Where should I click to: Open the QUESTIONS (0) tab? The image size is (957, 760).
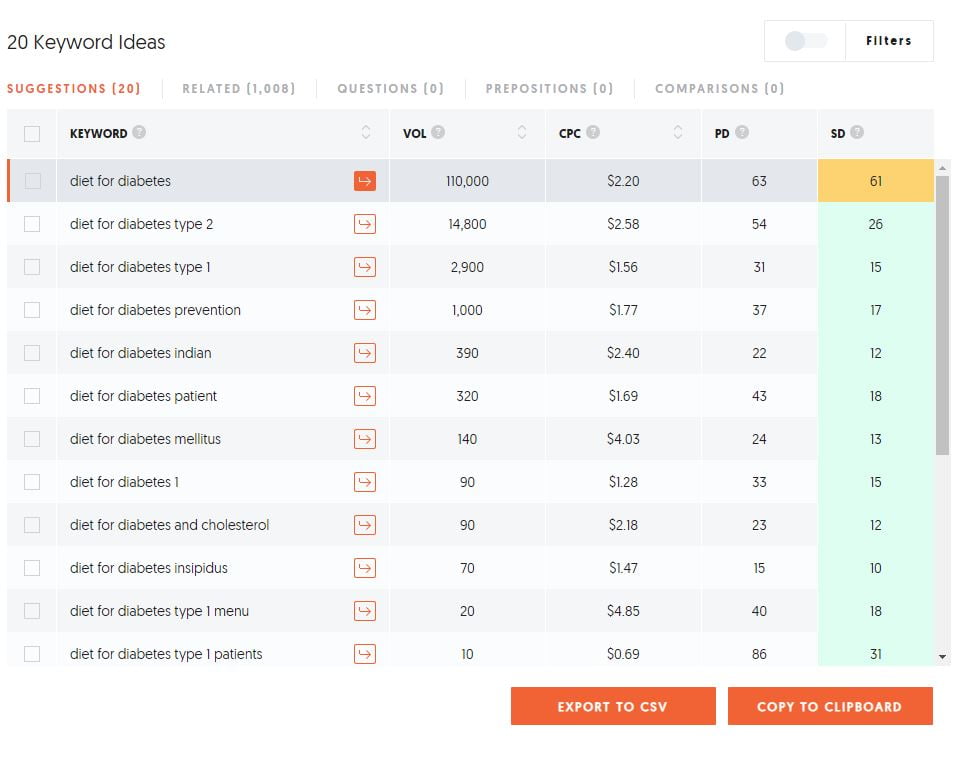(390, 89)
